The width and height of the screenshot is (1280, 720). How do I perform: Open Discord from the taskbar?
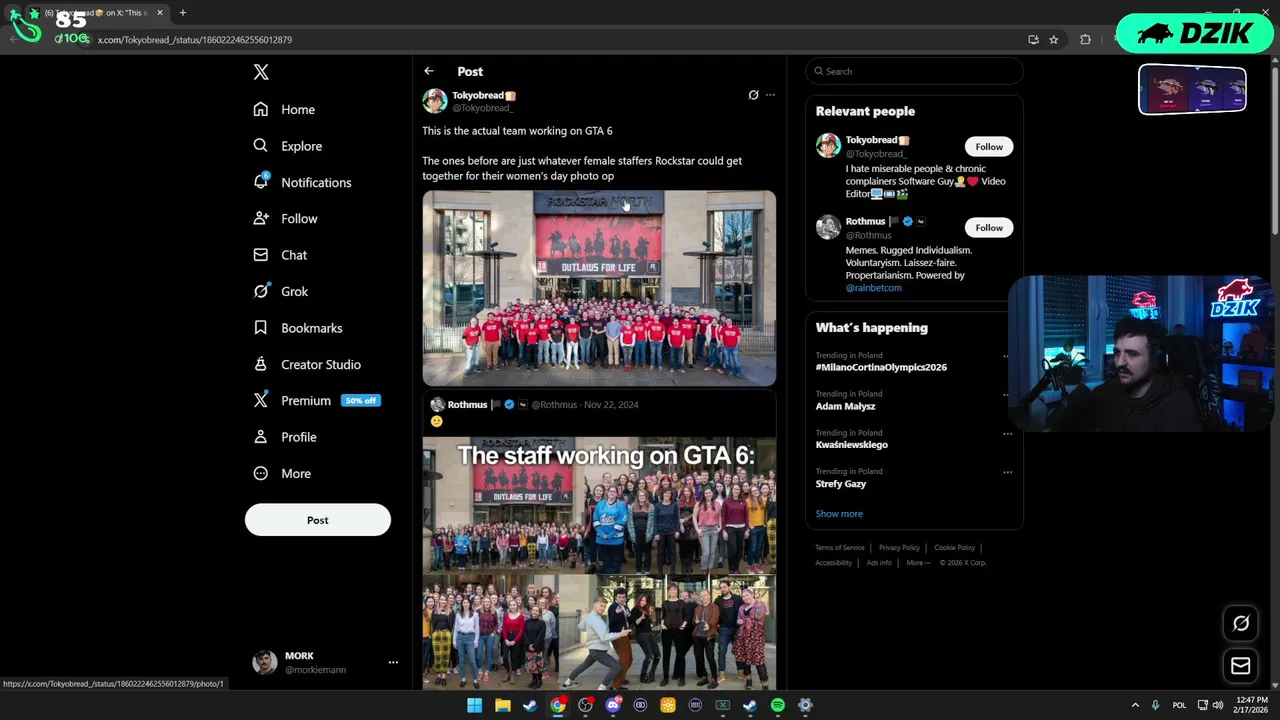(x=613, y=705)
